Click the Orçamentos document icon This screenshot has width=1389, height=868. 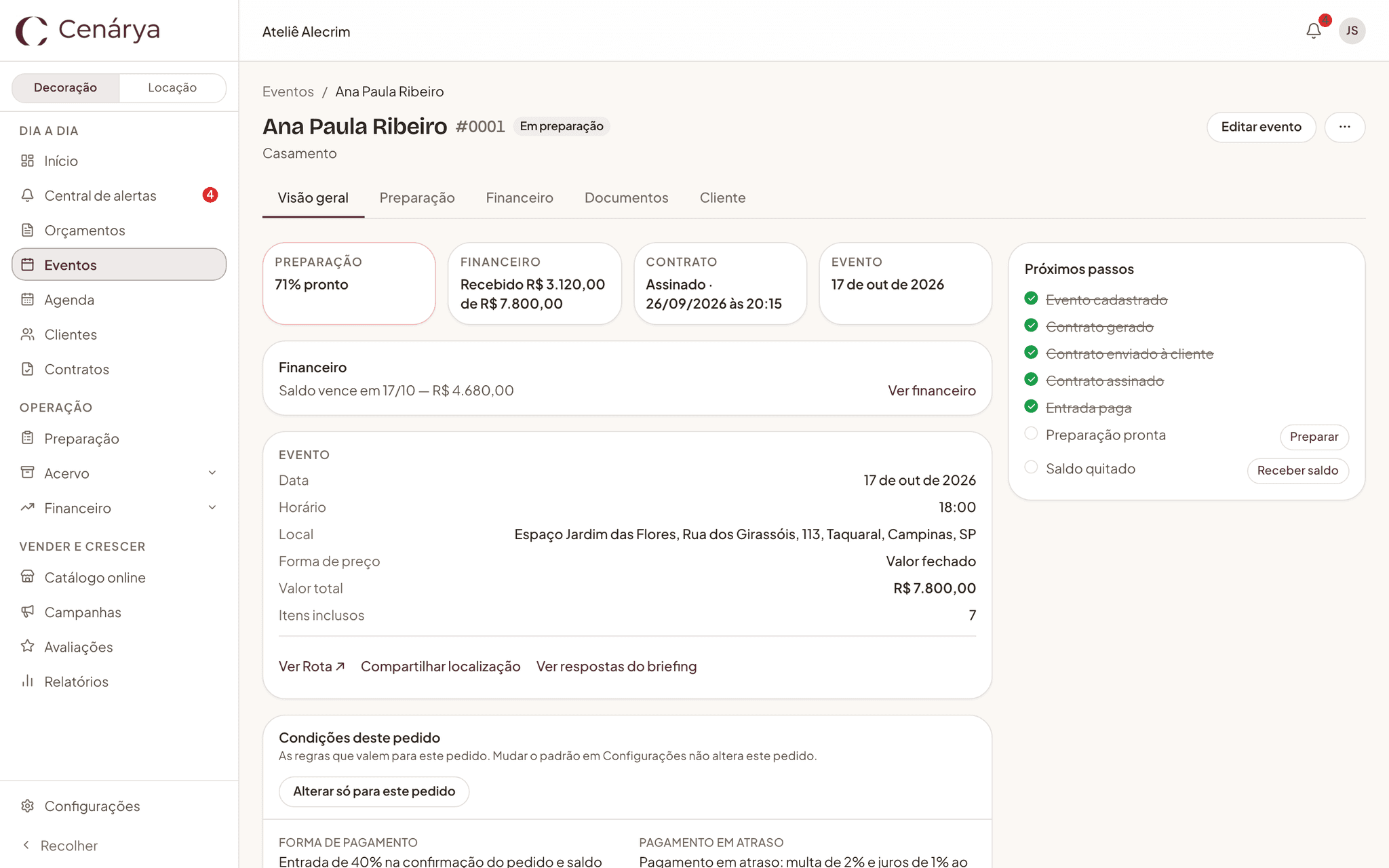click(x=27, y=230)
